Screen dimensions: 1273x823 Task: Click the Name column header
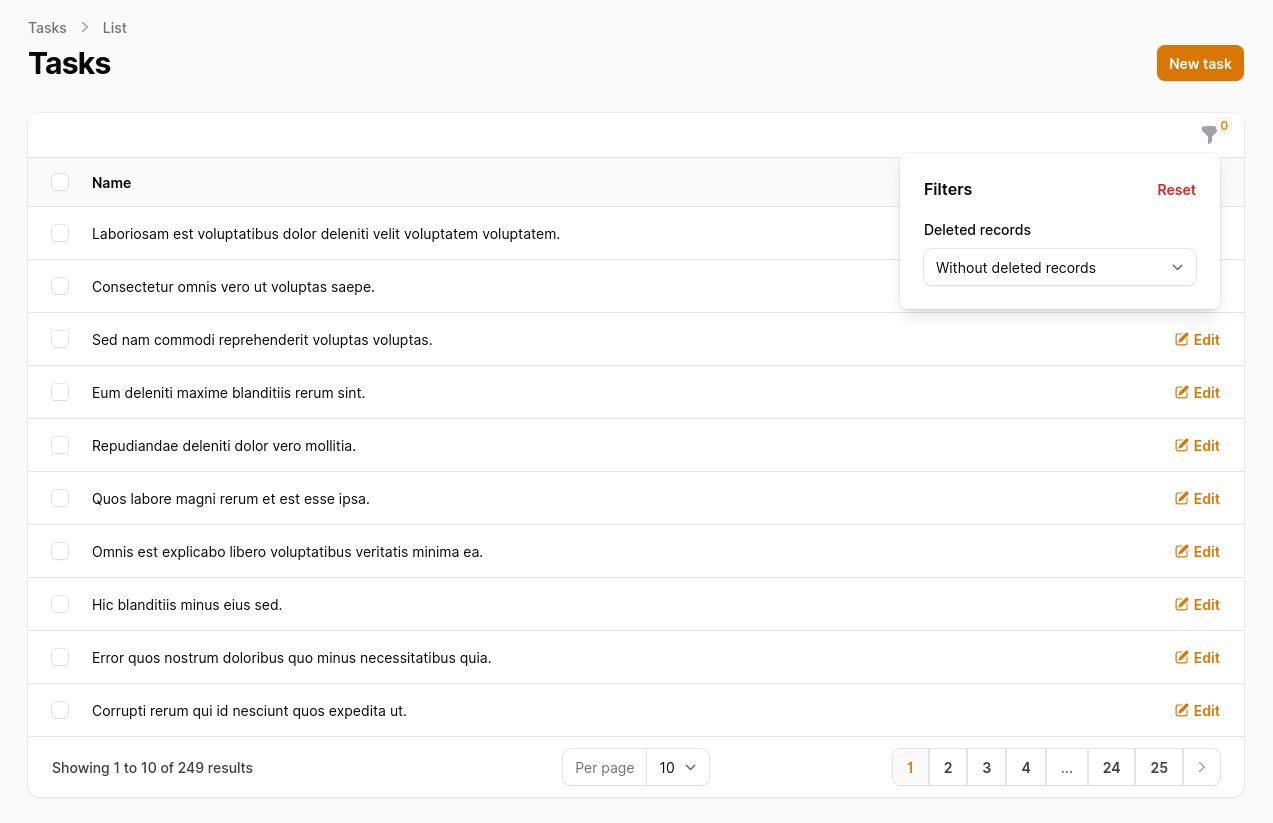111,183
